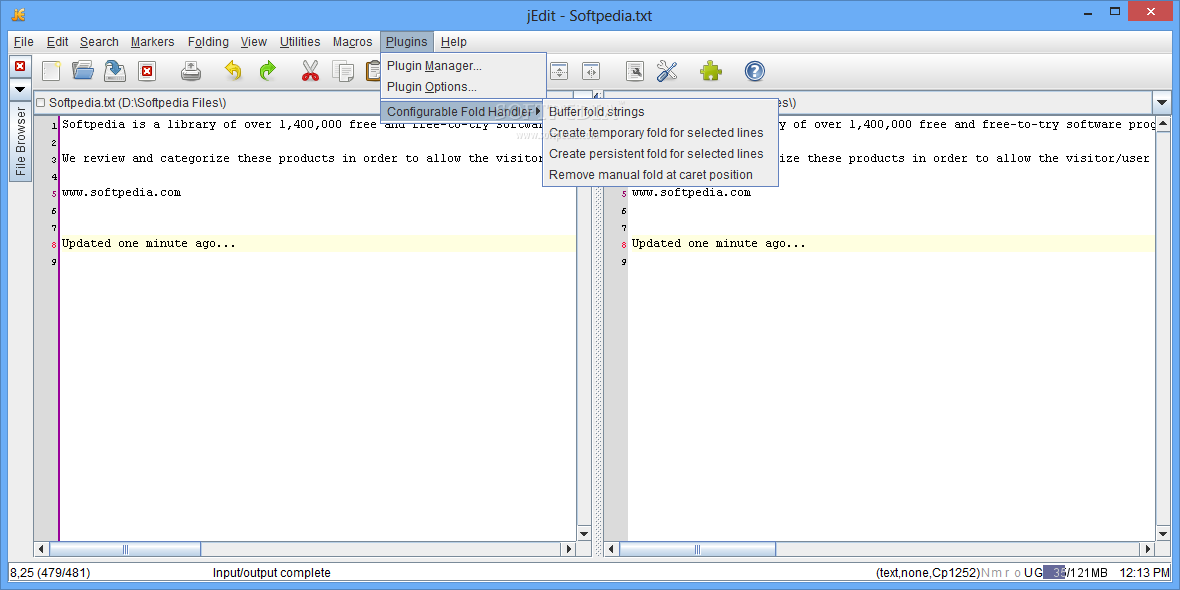Open the Macros menu
Viewport: 1180px width, 590px height.
[x=352, y=42]
